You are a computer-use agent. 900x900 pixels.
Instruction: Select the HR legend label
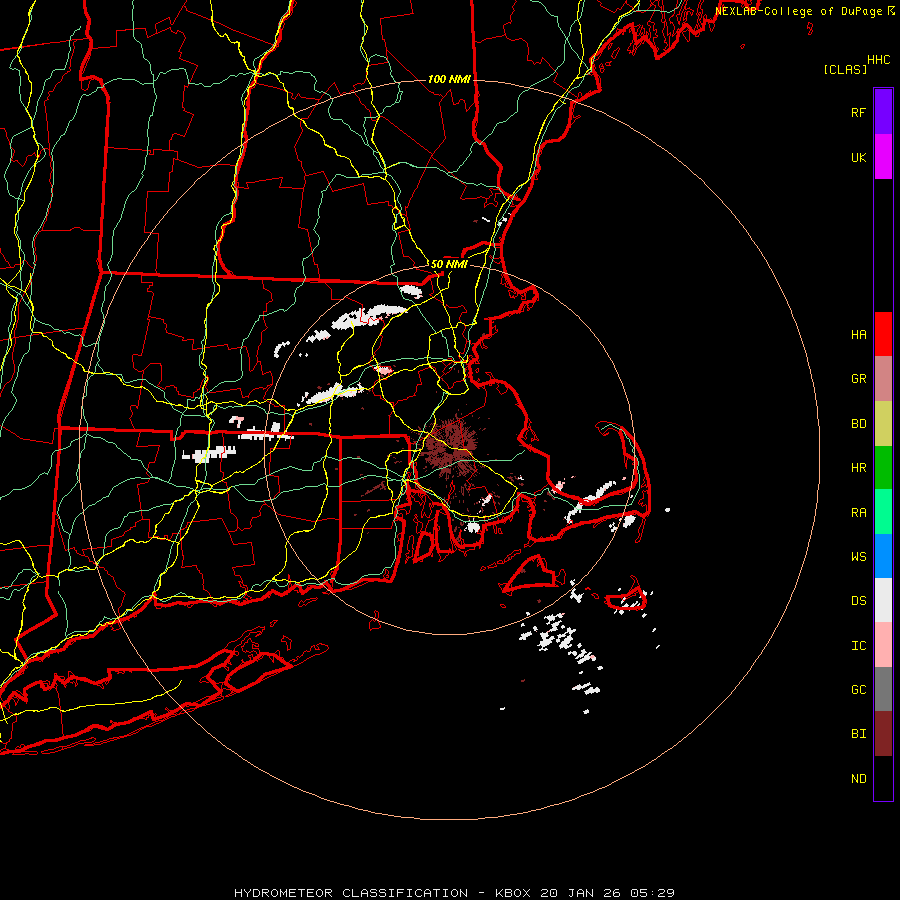tap(858, 468)
